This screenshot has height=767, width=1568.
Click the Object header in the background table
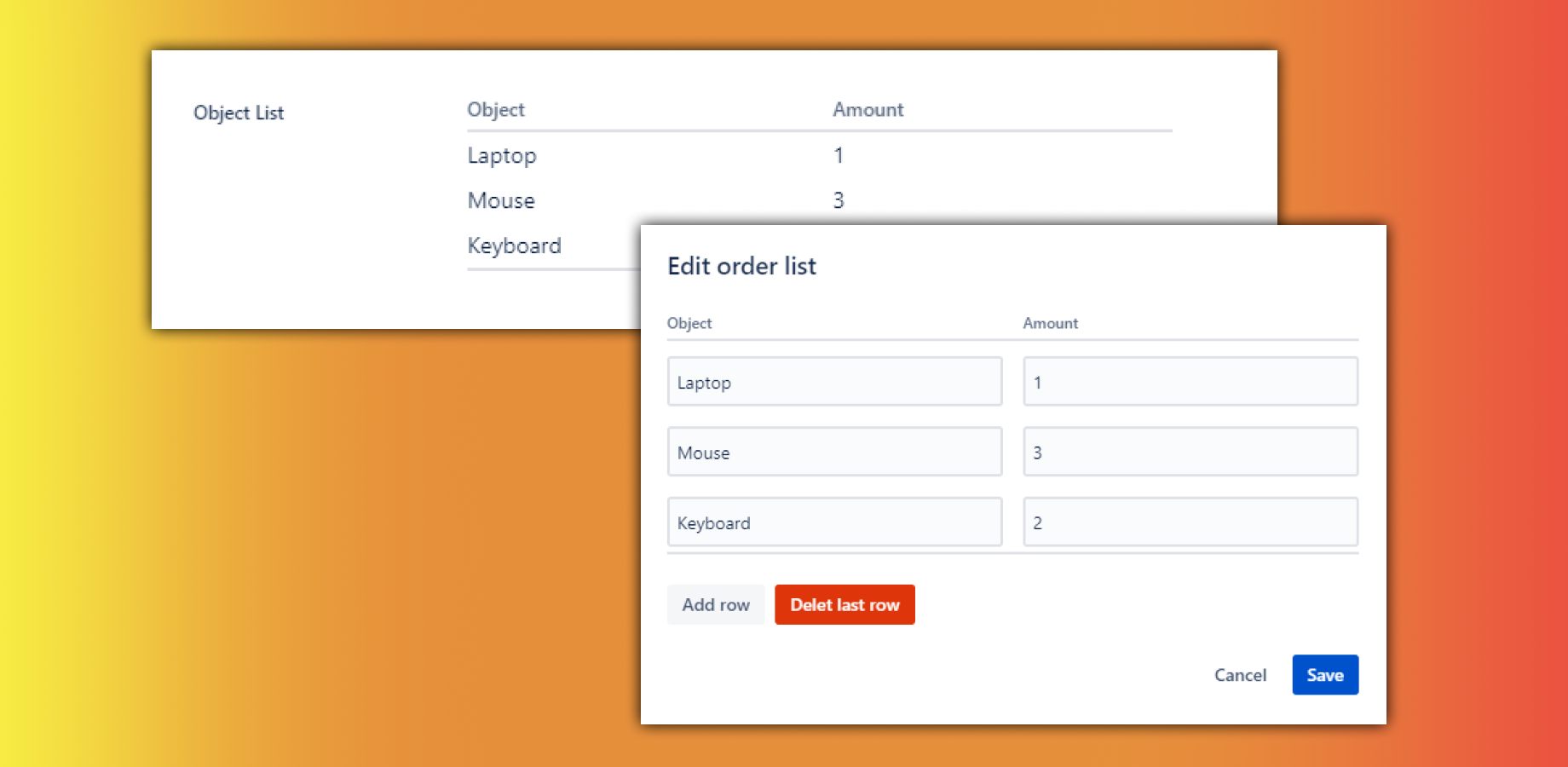click(x=496, y=110)
